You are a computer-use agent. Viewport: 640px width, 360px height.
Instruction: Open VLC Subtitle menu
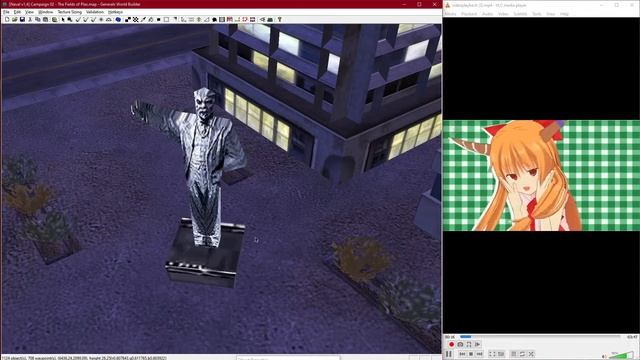520,14
